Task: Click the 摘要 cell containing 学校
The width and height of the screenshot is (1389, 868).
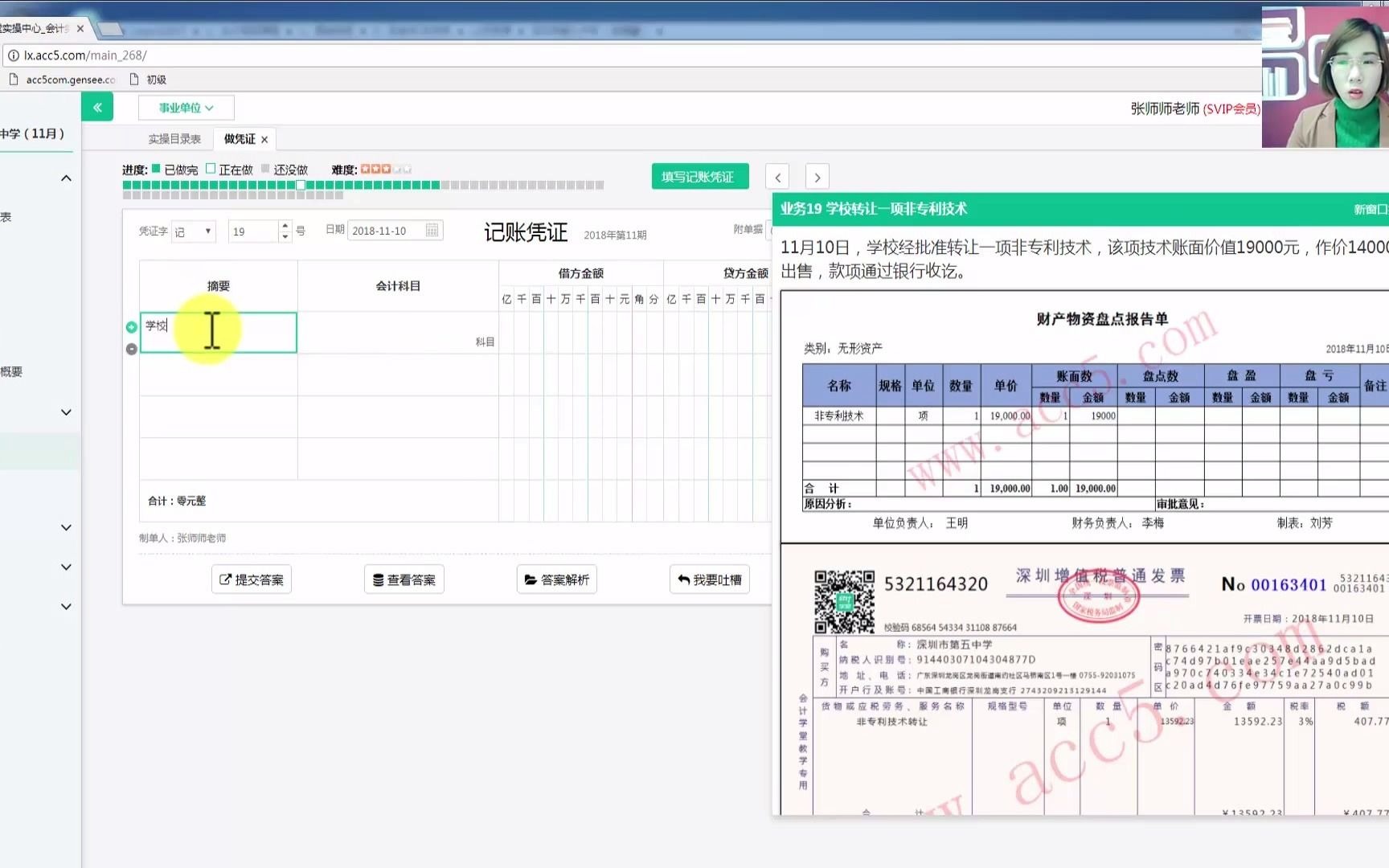Action: point(219,333)
